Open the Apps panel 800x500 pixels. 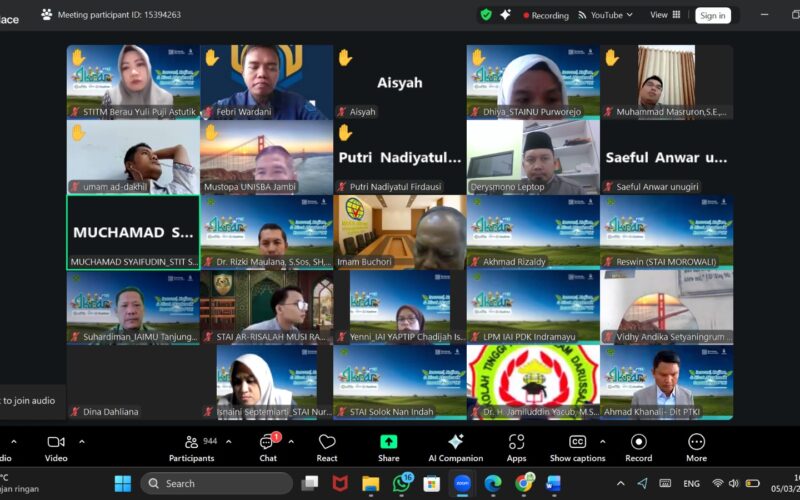(516, 446)
